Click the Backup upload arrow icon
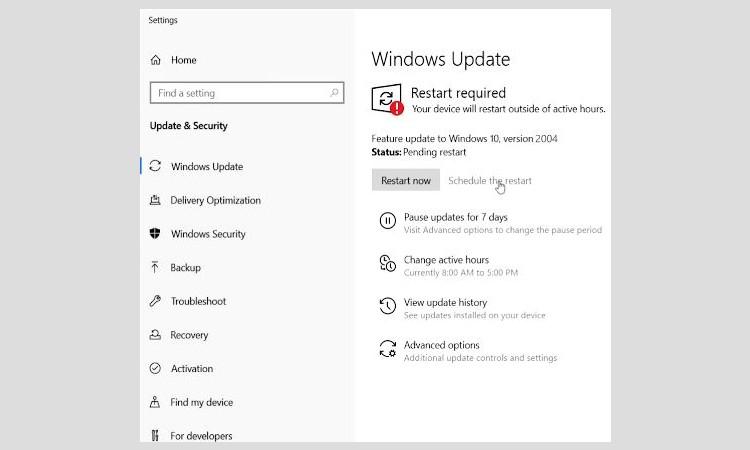 point(154,267)
